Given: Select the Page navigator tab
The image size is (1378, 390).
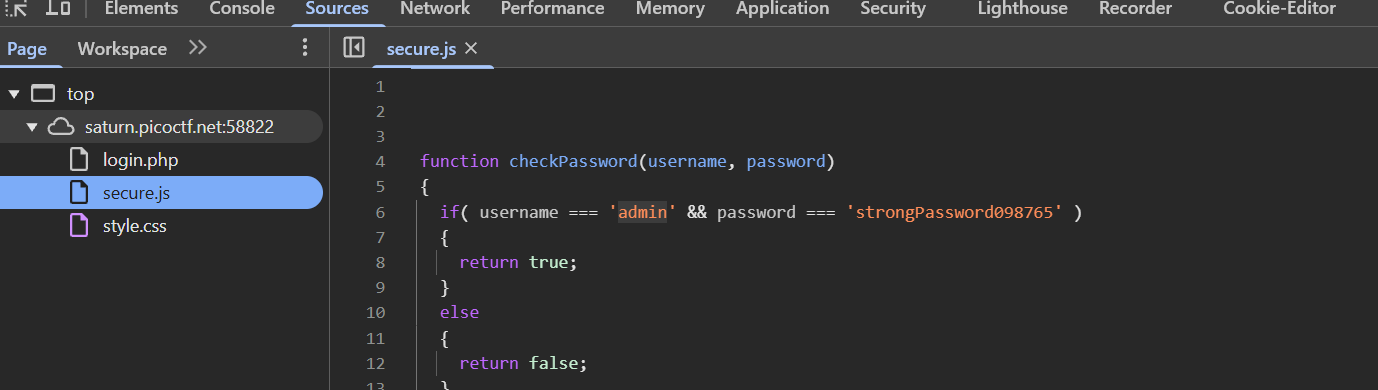Looking at the screenshot, I should point(27,48).
